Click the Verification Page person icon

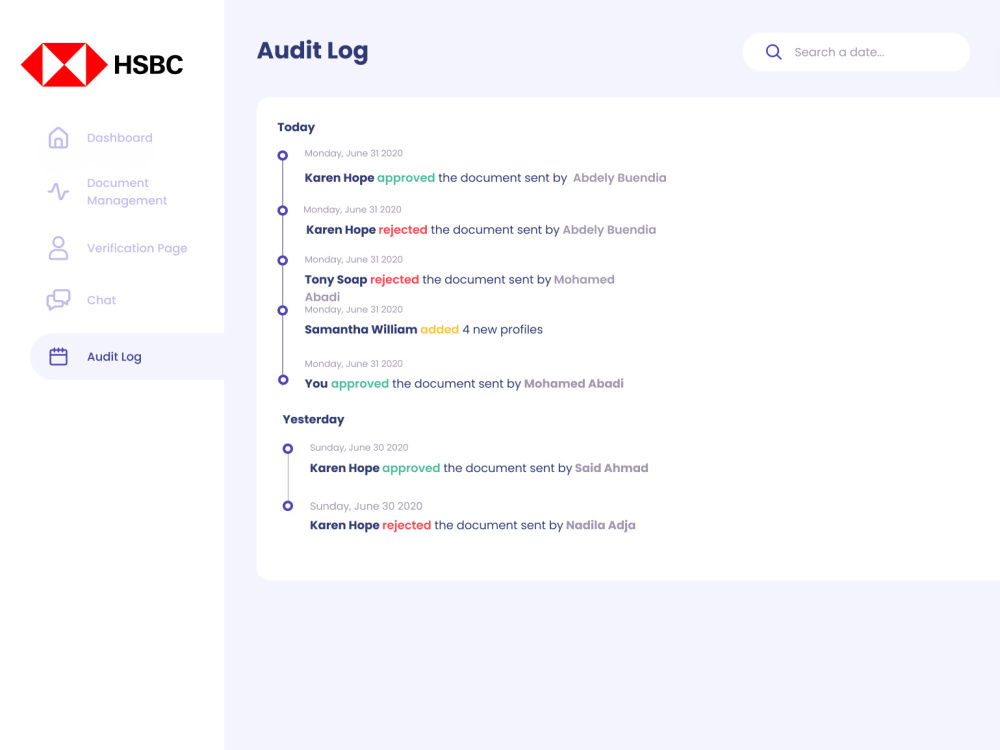click(x=58, y=248)
